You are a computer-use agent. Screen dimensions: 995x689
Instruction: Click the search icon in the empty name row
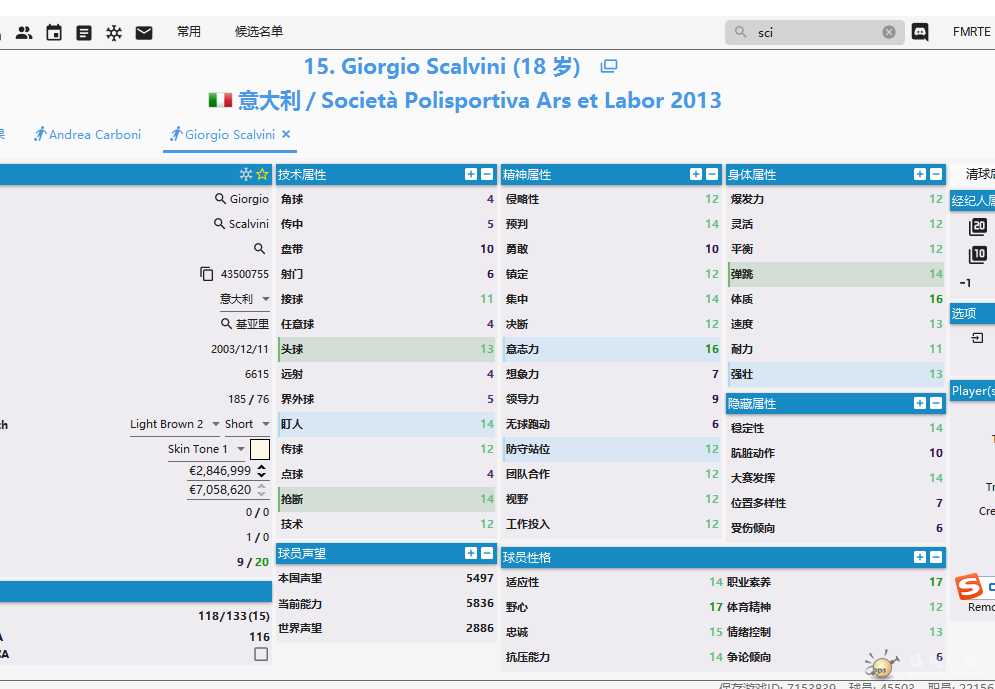pos(260,249)
